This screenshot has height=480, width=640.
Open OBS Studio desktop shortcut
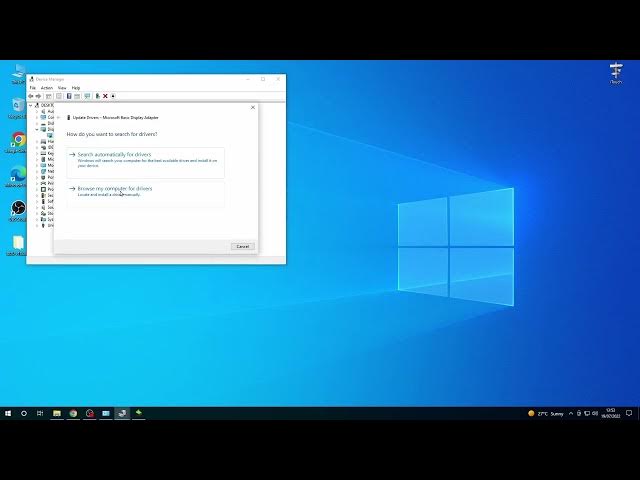pyautogui.click(x=18, y=208)
